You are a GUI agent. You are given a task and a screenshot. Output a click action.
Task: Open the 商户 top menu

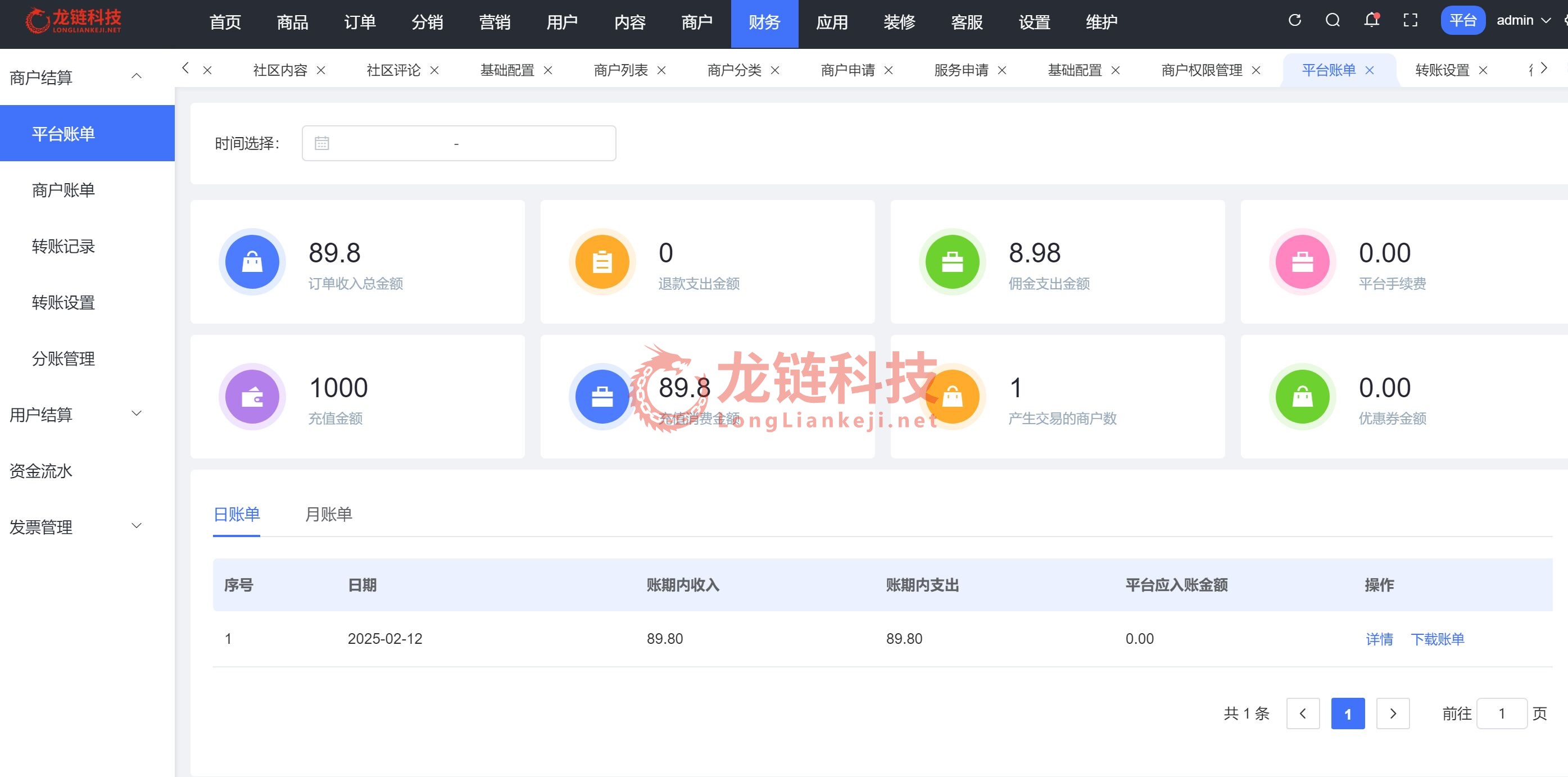[x=697, y=23]
